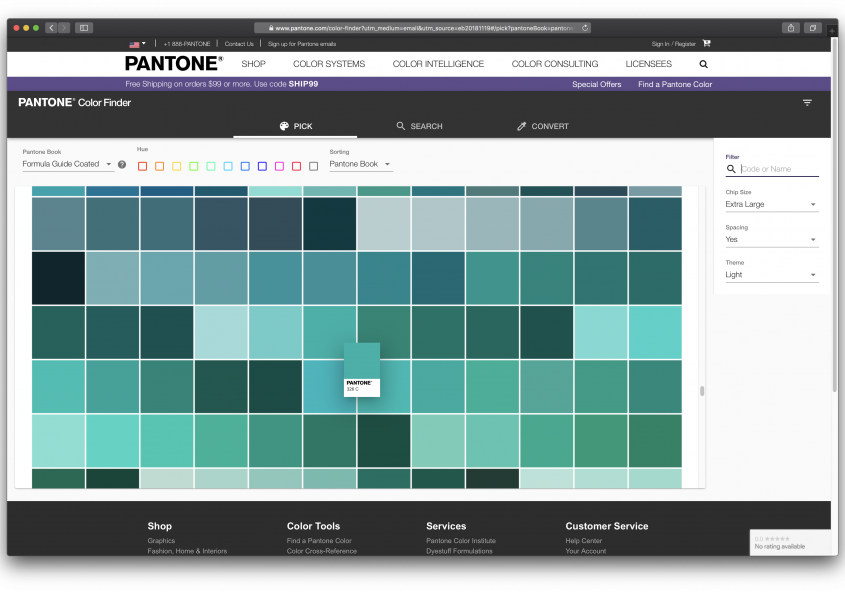
Task: Open the Help Center footer link
Action: [583, 541]
